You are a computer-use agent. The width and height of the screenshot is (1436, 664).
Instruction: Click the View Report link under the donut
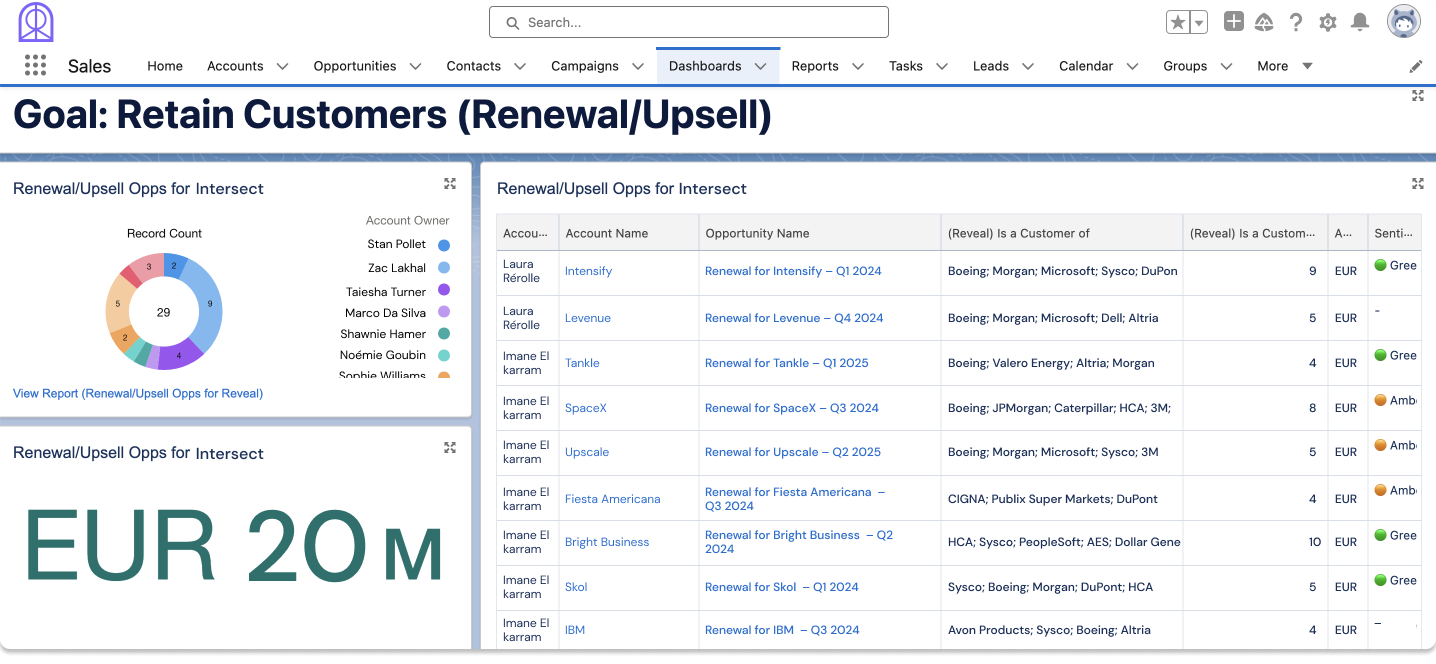[x=138, y=393]
